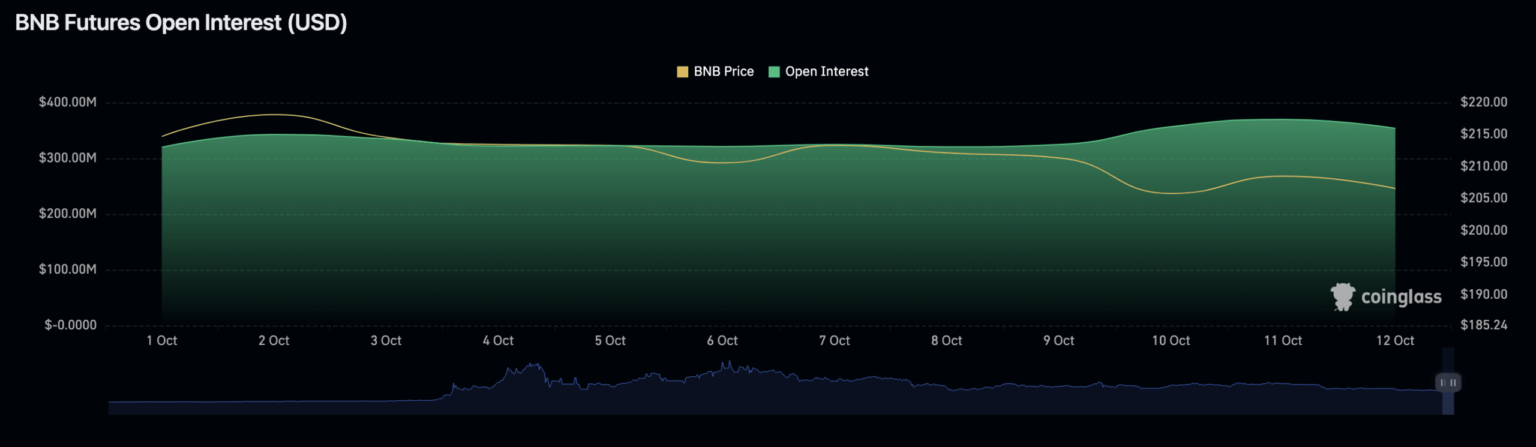Click the $400.00M left axis label
The image size is (1536, 447).
click(67, 102)
